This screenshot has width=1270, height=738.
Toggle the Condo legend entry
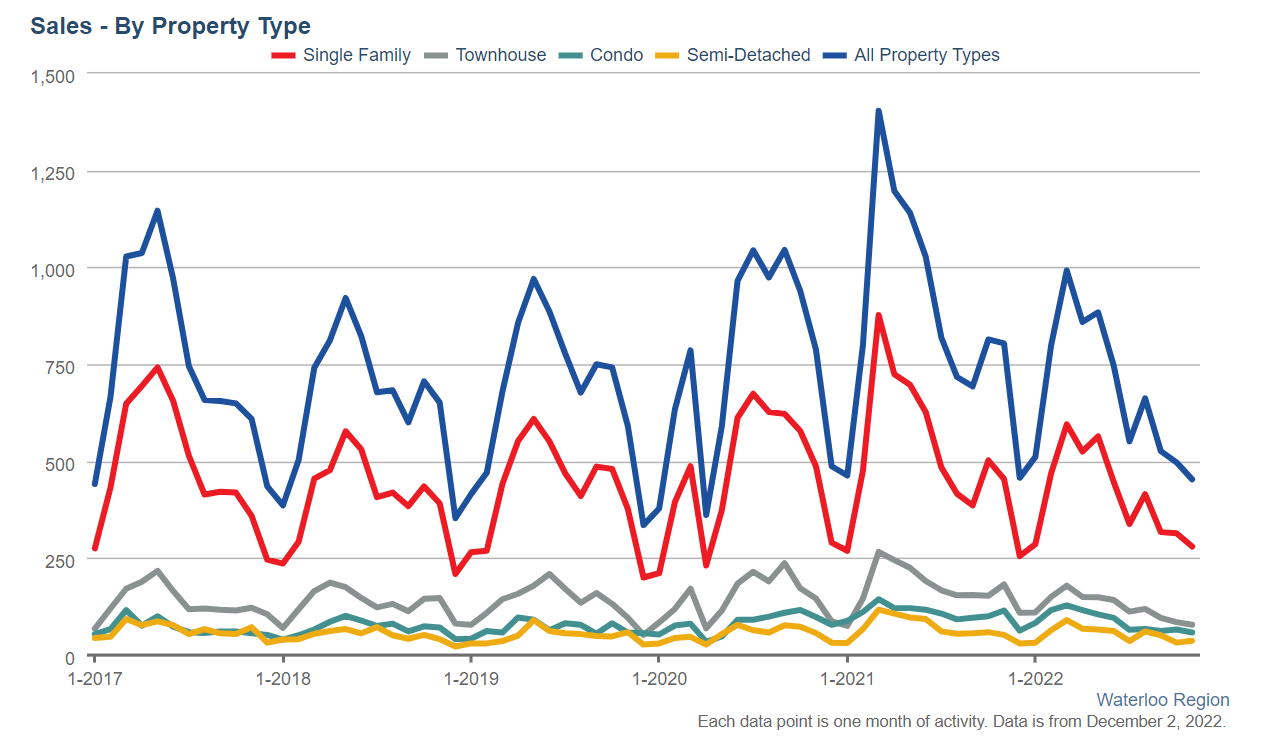click(600, 55)
